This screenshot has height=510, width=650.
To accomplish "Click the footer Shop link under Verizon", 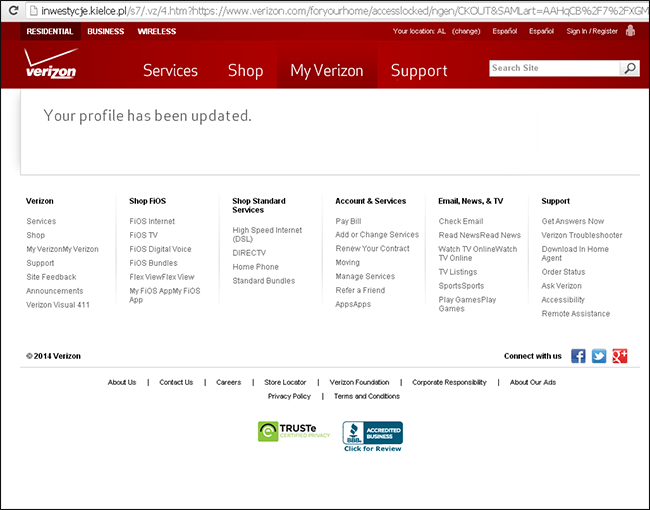I will point(36,235).
